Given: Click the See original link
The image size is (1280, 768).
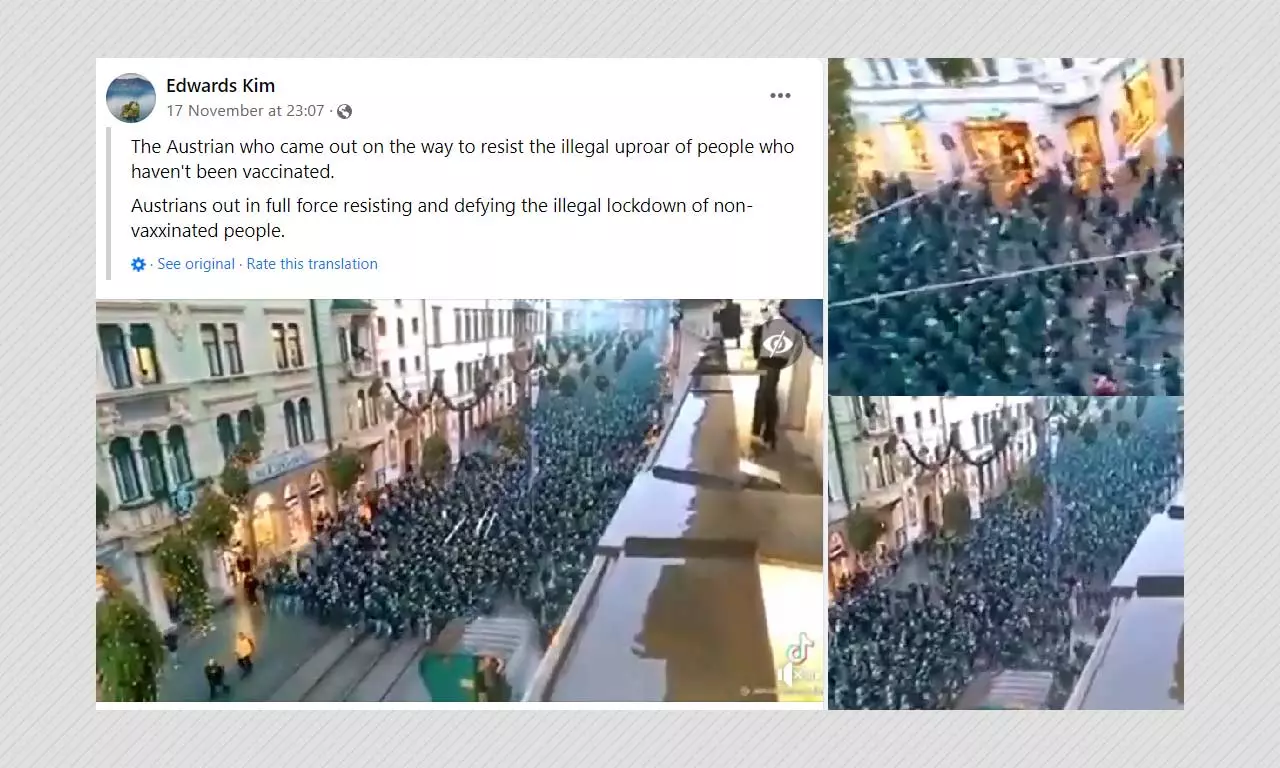Looking at the screenshot, I should 196,264.
